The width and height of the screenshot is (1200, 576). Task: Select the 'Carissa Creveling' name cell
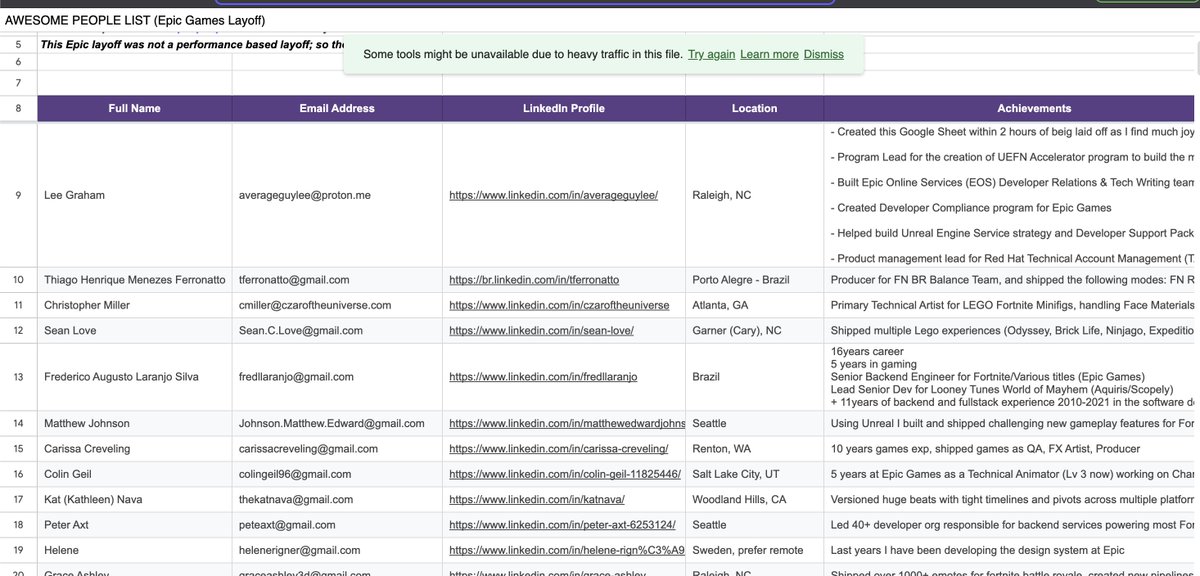134,449
